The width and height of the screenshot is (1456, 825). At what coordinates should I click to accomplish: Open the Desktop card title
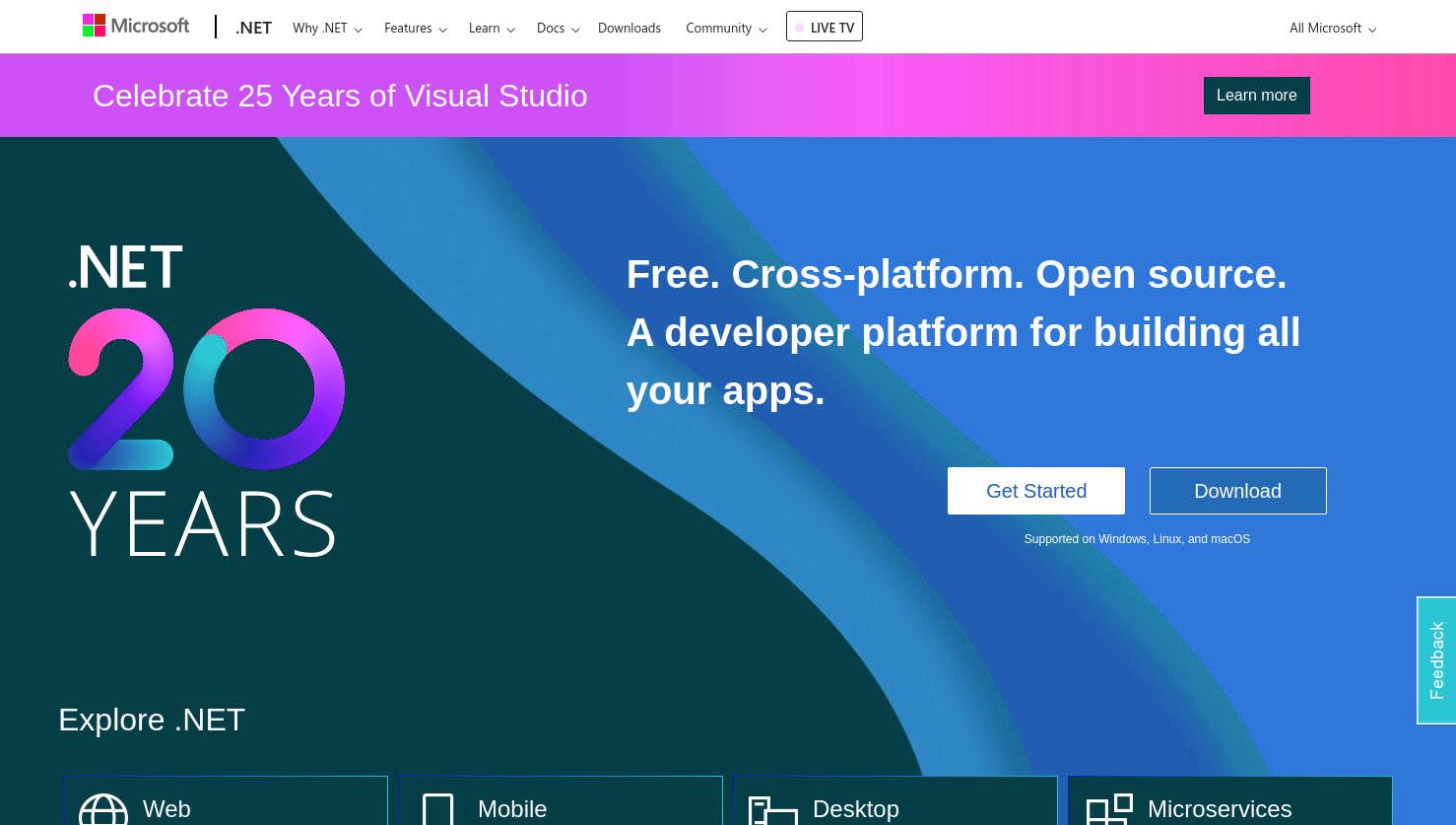click(x=856, y=809)
